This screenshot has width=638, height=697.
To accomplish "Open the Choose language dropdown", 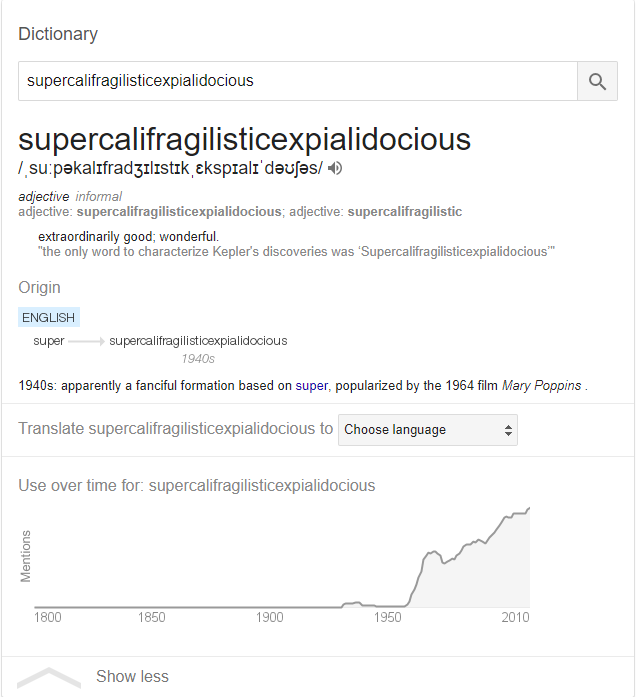I will point(428,430).
